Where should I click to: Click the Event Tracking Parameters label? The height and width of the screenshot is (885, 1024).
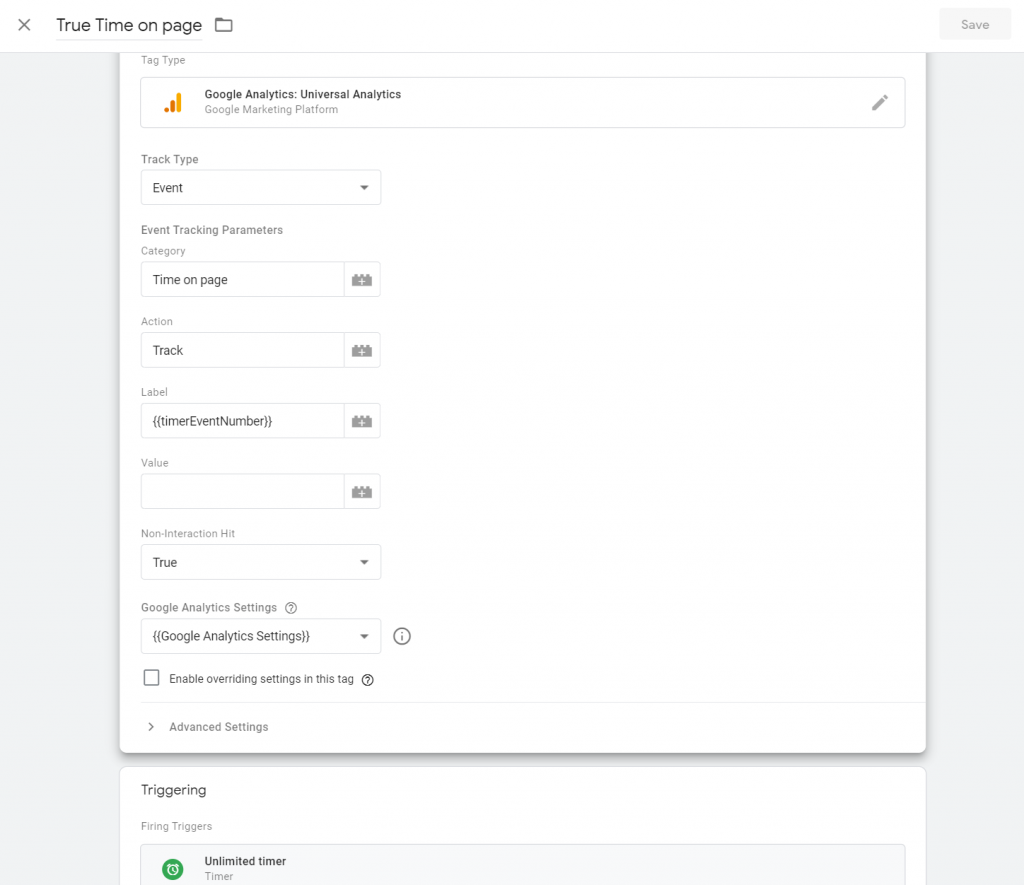coord(212,230)
